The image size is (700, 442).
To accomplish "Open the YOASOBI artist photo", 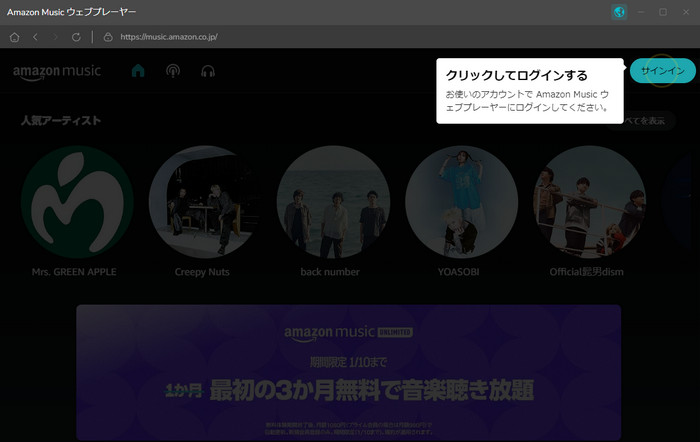I will pyautogui.click(x=462, y=202).
